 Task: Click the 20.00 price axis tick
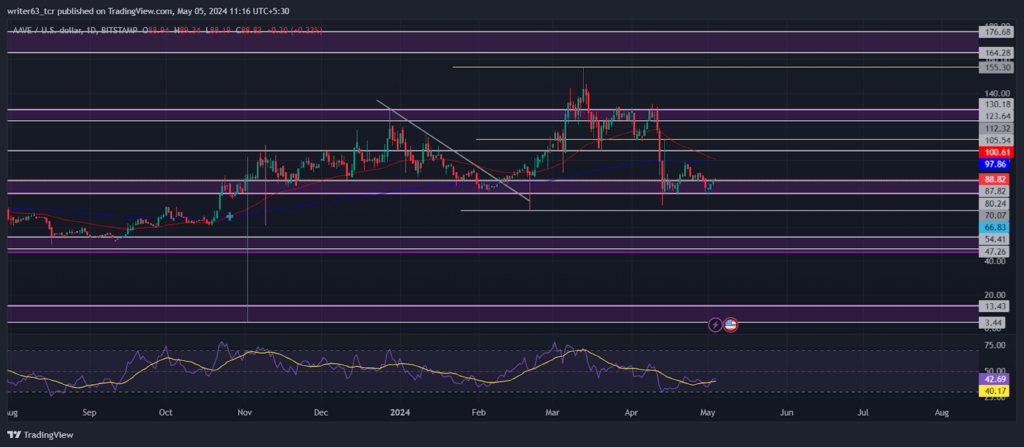tap(995, 295)
